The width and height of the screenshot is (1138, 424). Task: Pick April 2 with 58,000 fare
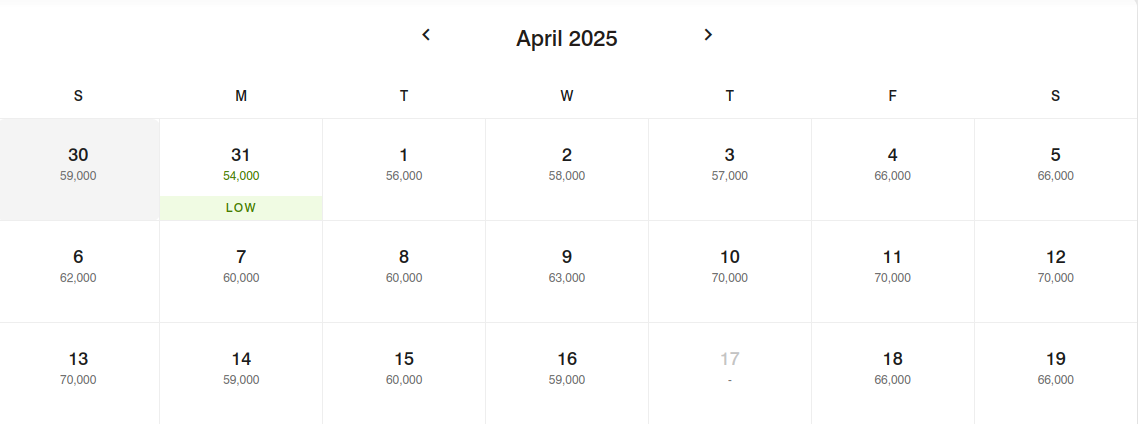click(x=567, y=169)
